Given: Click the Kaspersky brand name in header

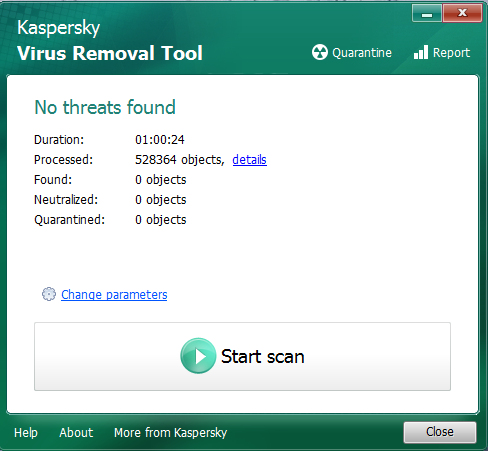Looking at the screenshot, I should (x=59, y=28).
